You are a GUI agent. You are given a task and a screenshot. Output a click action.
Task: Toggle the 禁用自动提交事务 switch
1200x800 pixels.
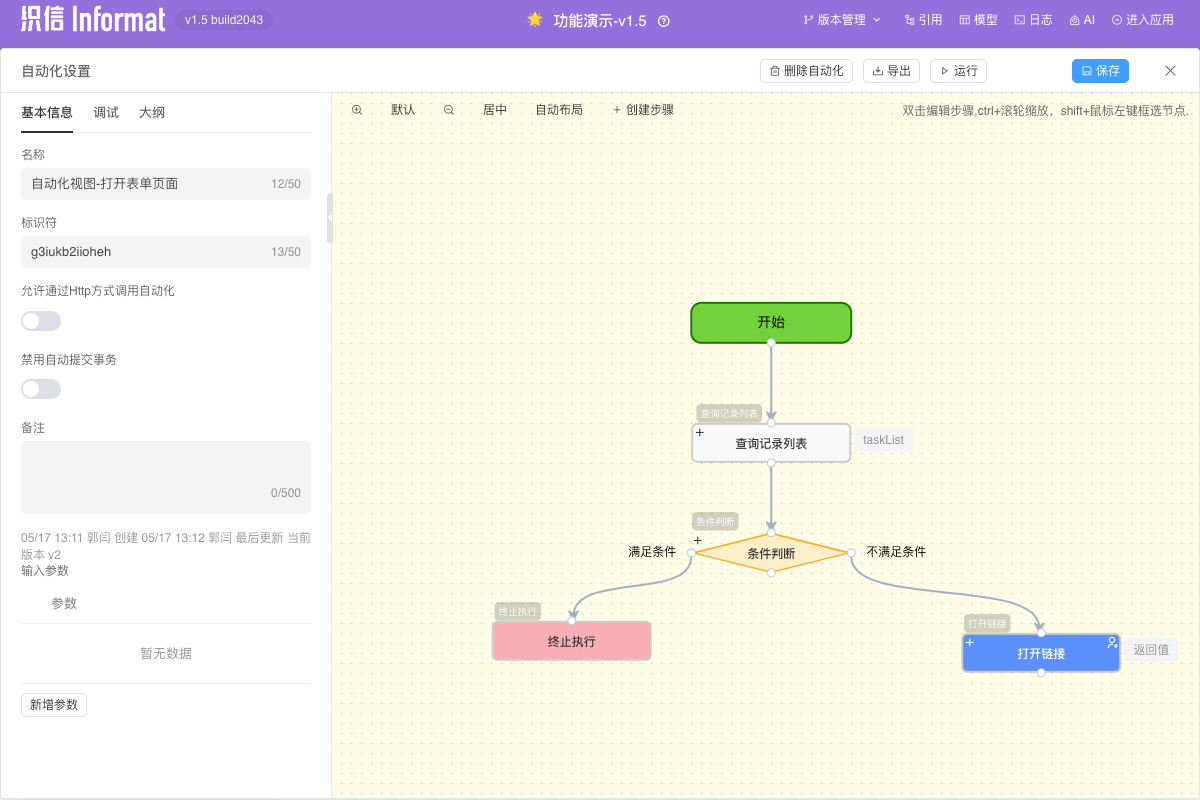pos(41,389)
